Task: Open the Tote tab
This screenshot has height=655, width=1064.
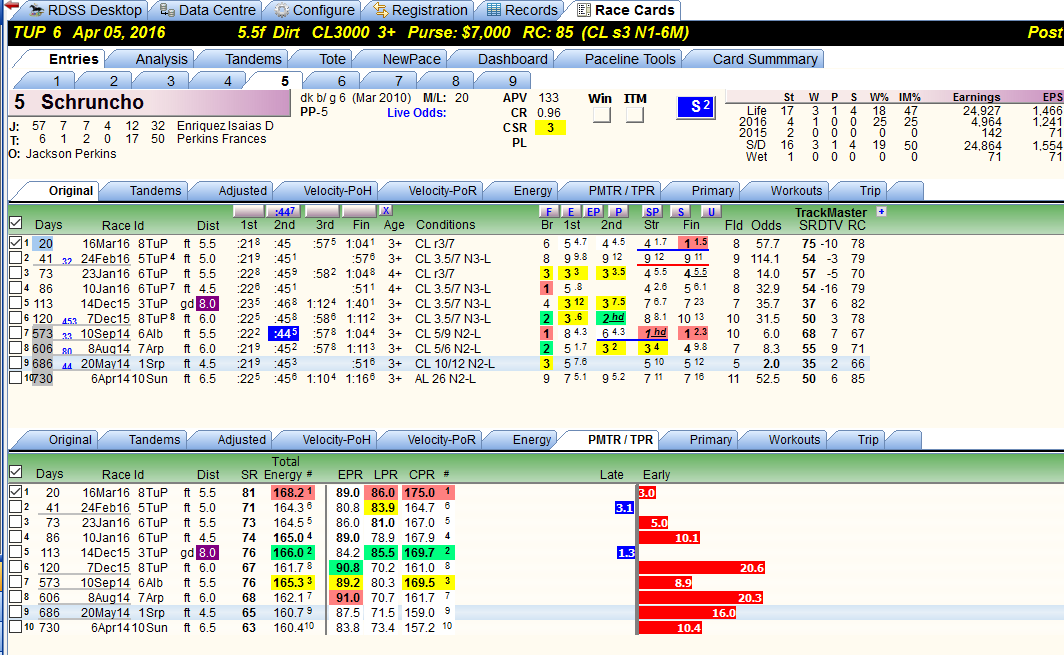Action: coord(332,59)
